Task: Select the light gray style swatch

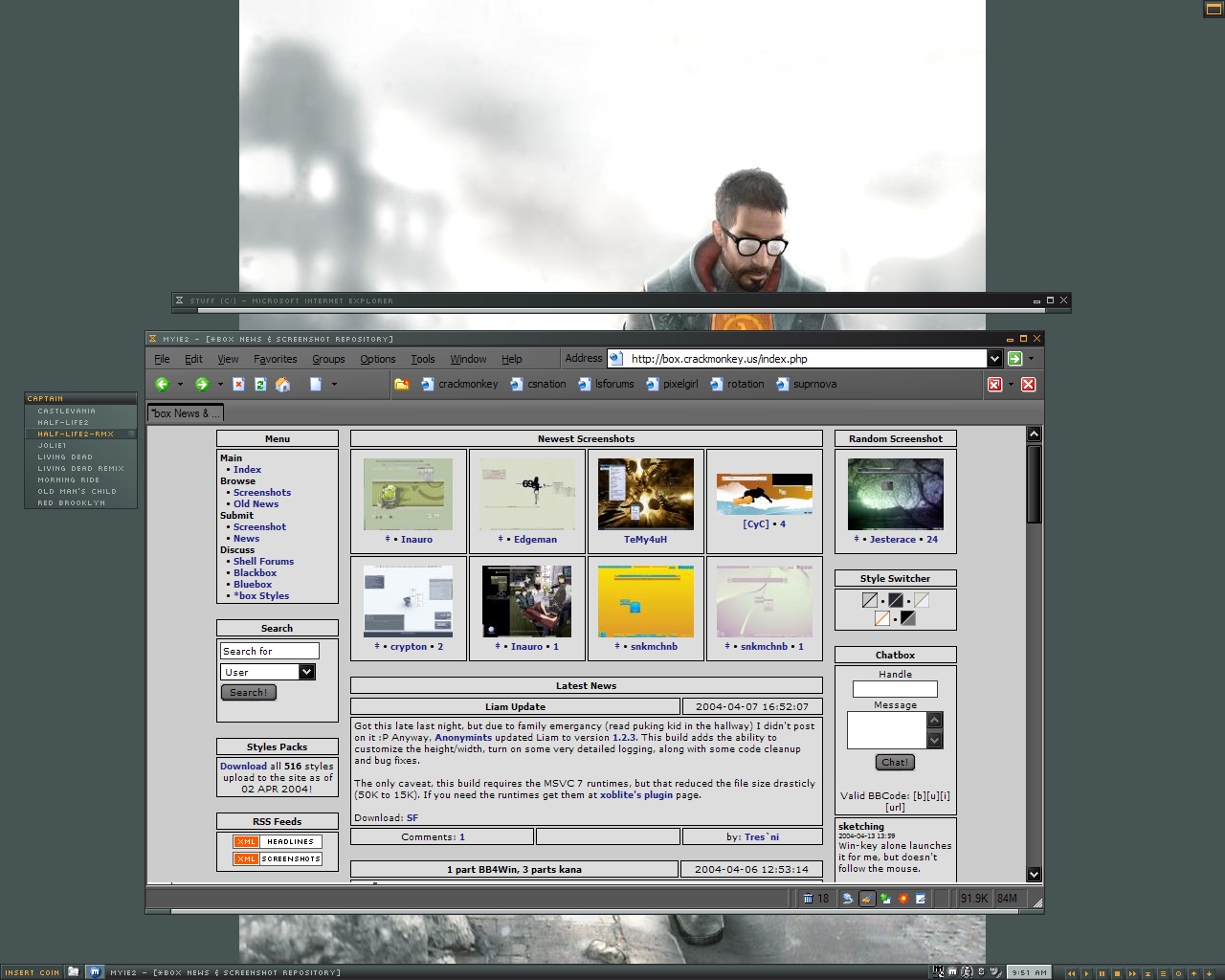Action: click(870, 600)
